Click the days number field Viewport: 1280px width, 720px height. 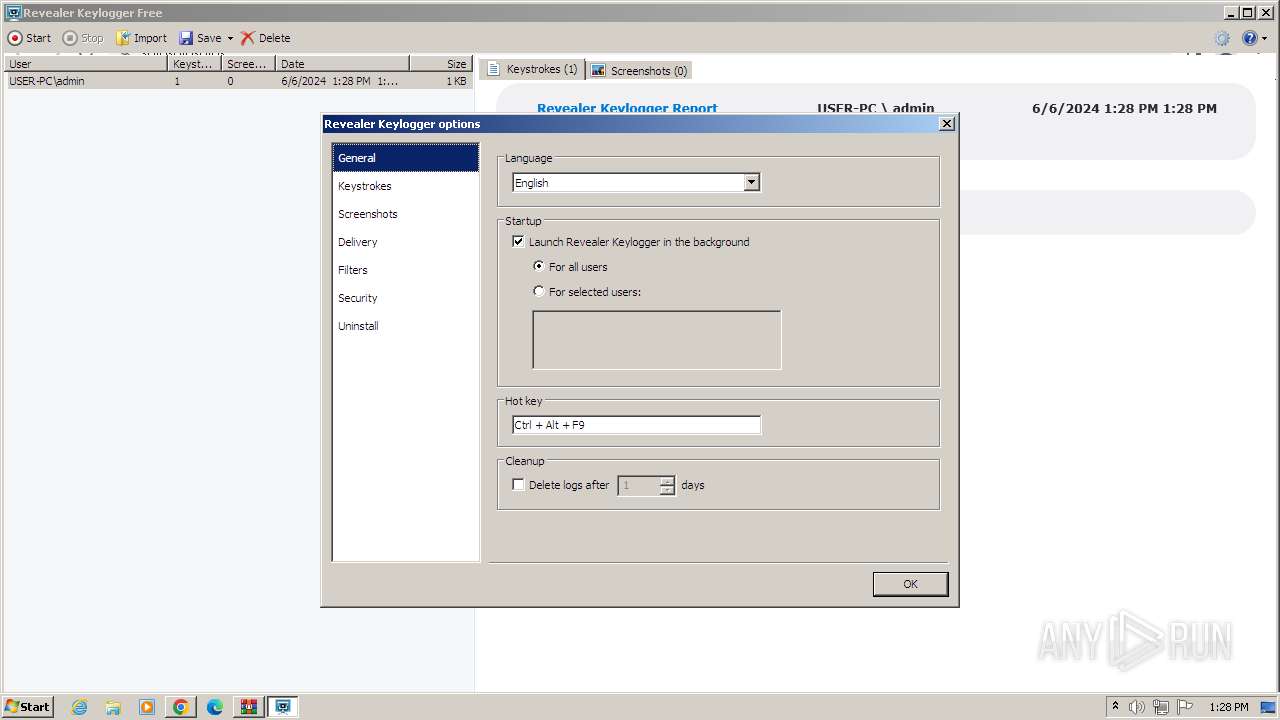point(638,485)
